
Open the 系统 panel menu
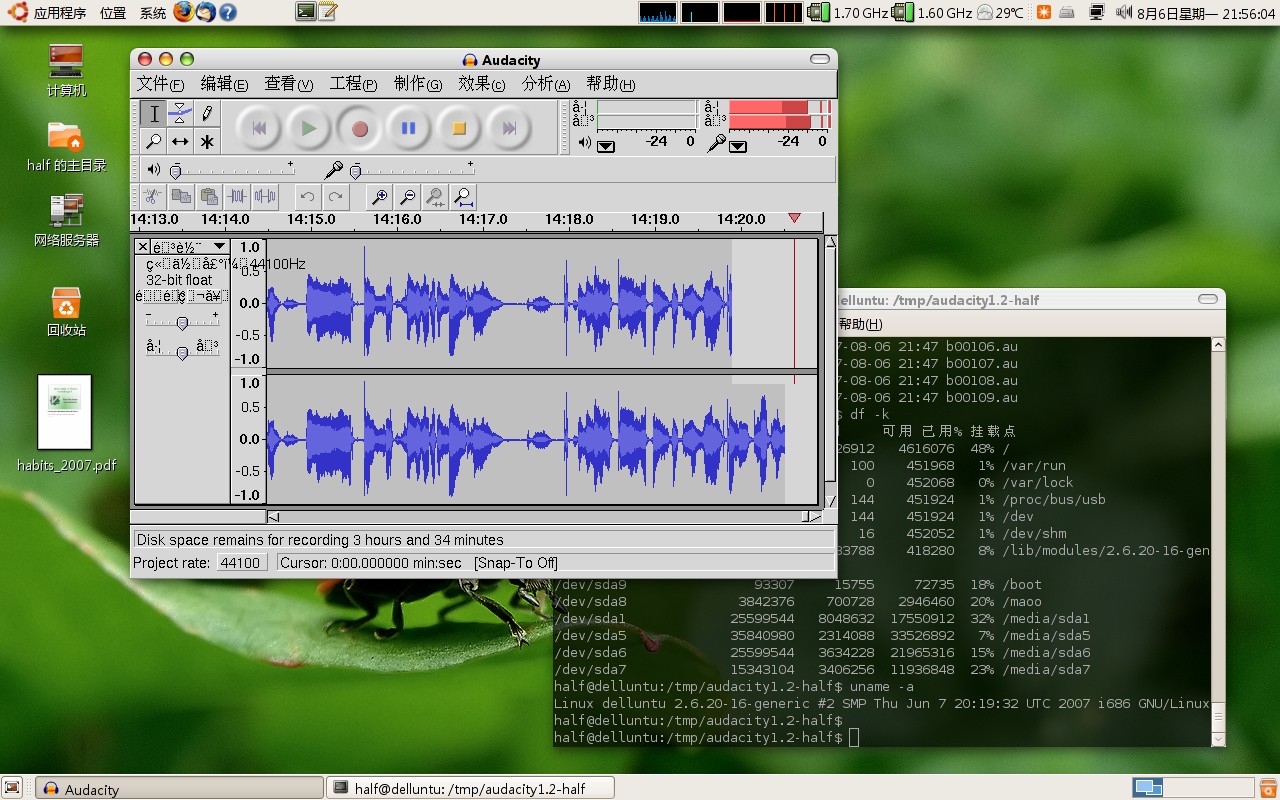coord(153,13)
